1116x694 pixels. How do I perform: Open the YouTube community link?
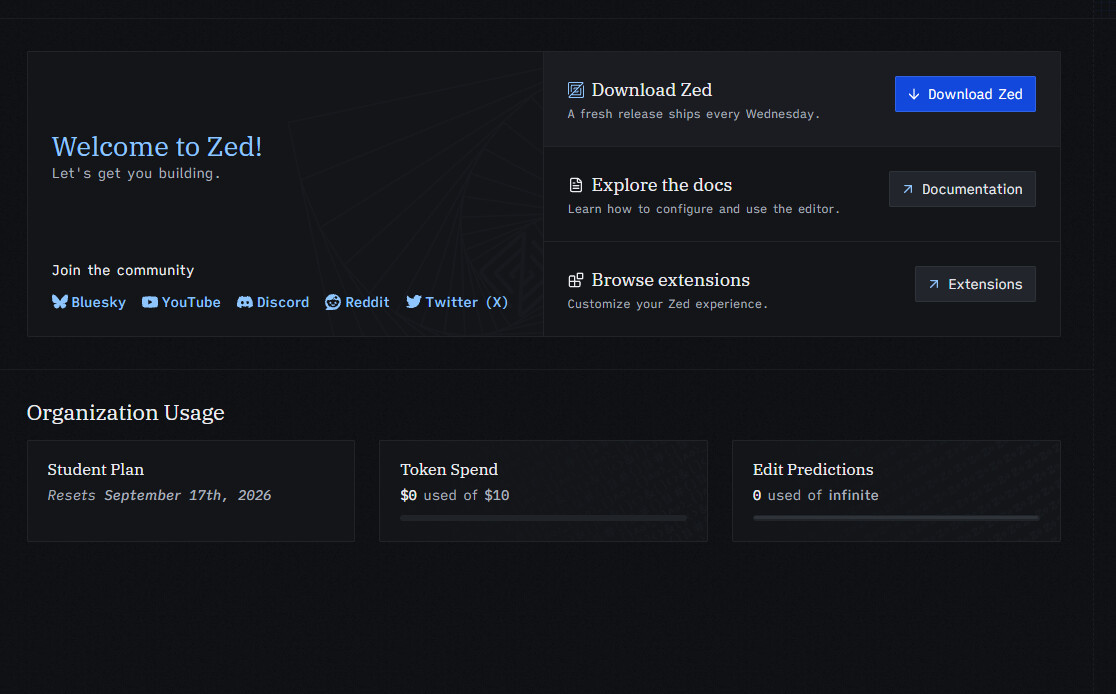click(191, 302)
